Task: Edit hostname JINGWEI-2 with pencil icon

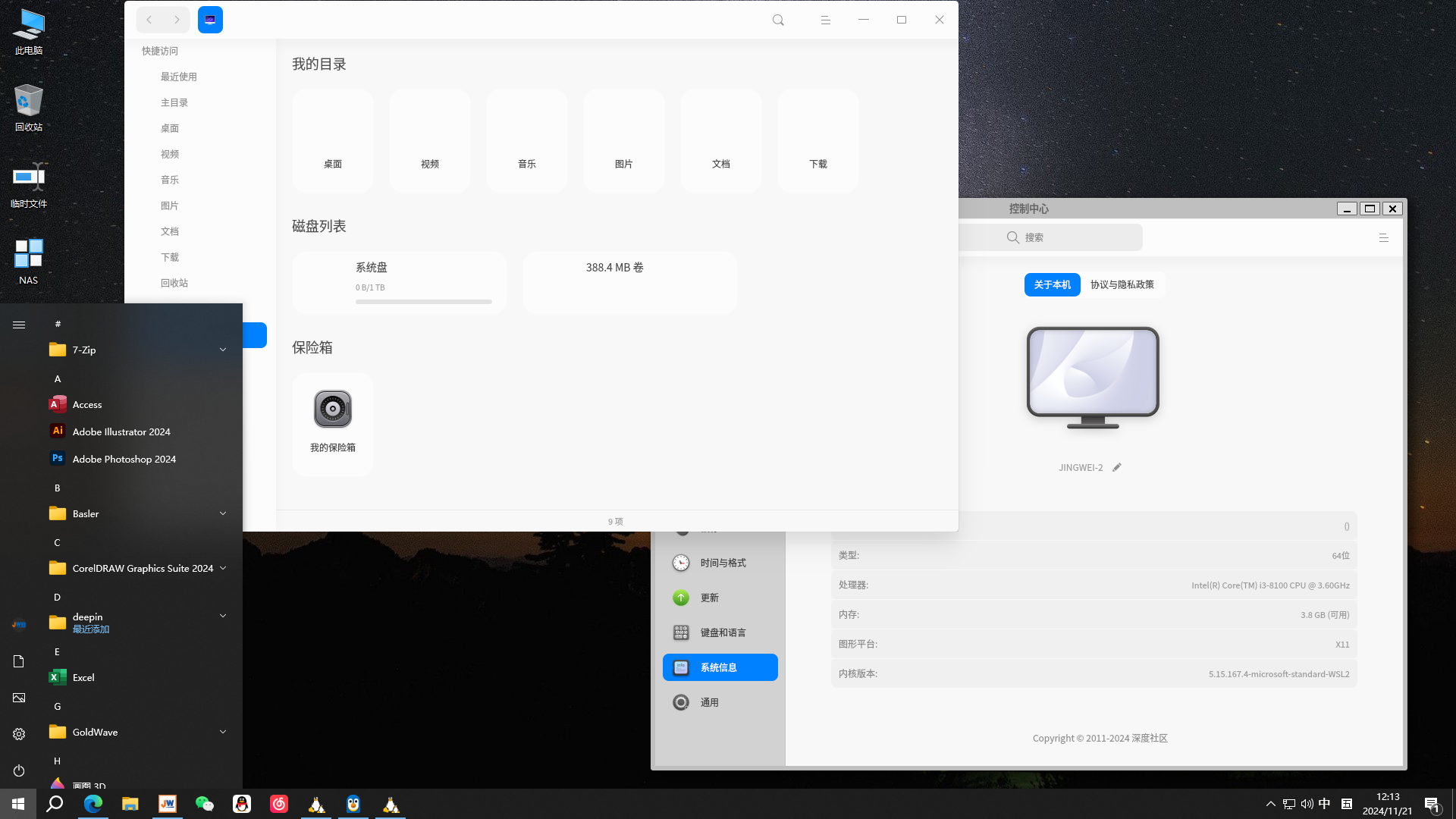Action: (x=1117, y=467)
